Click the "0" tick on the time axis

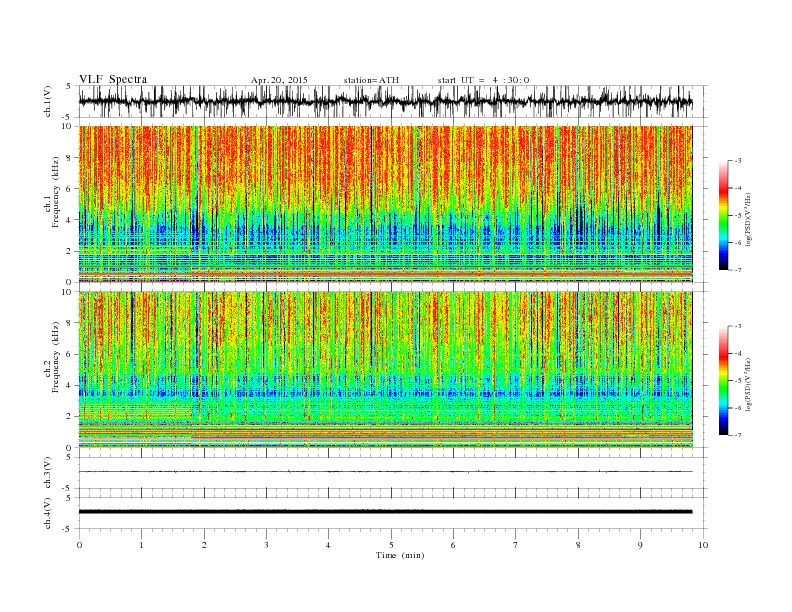79,545
